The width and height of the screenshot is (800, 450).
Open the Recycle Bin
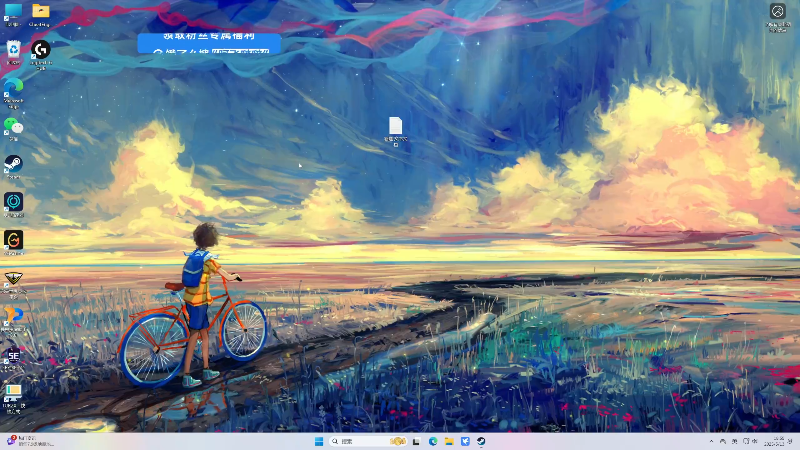point(13,53)
